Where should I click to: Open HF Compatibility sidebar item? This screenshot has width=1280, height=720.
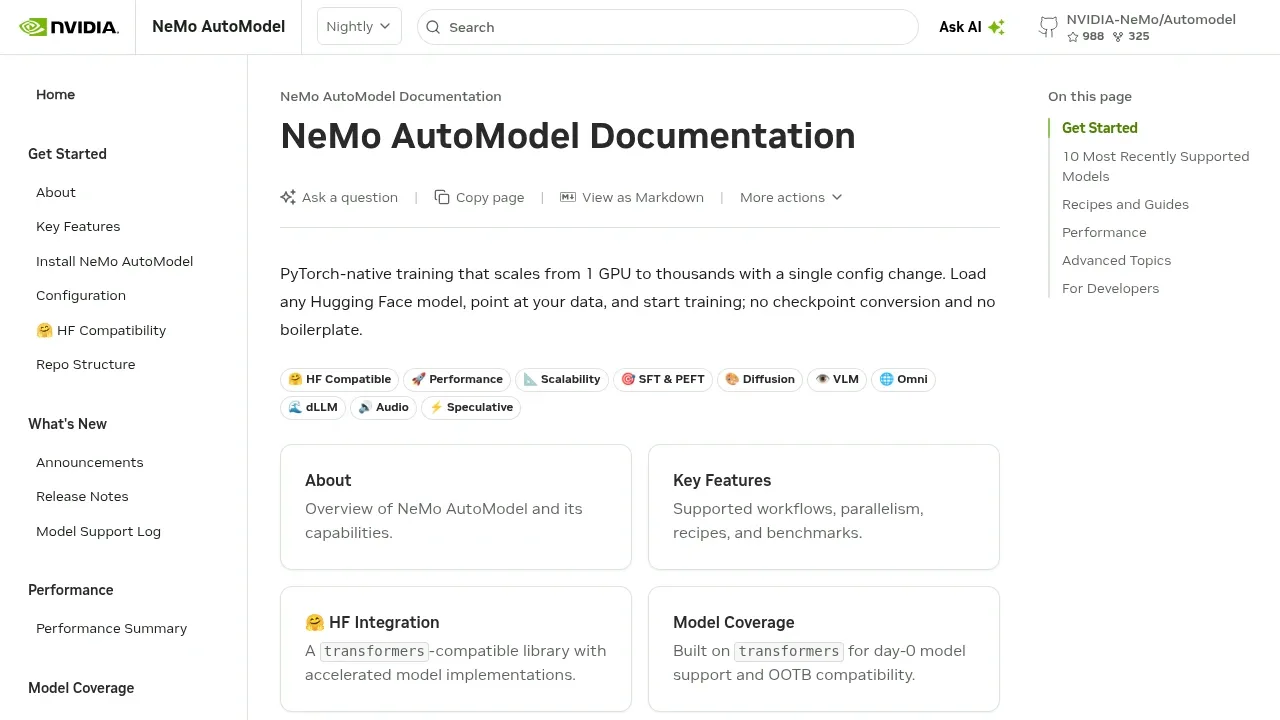(101, 330)
